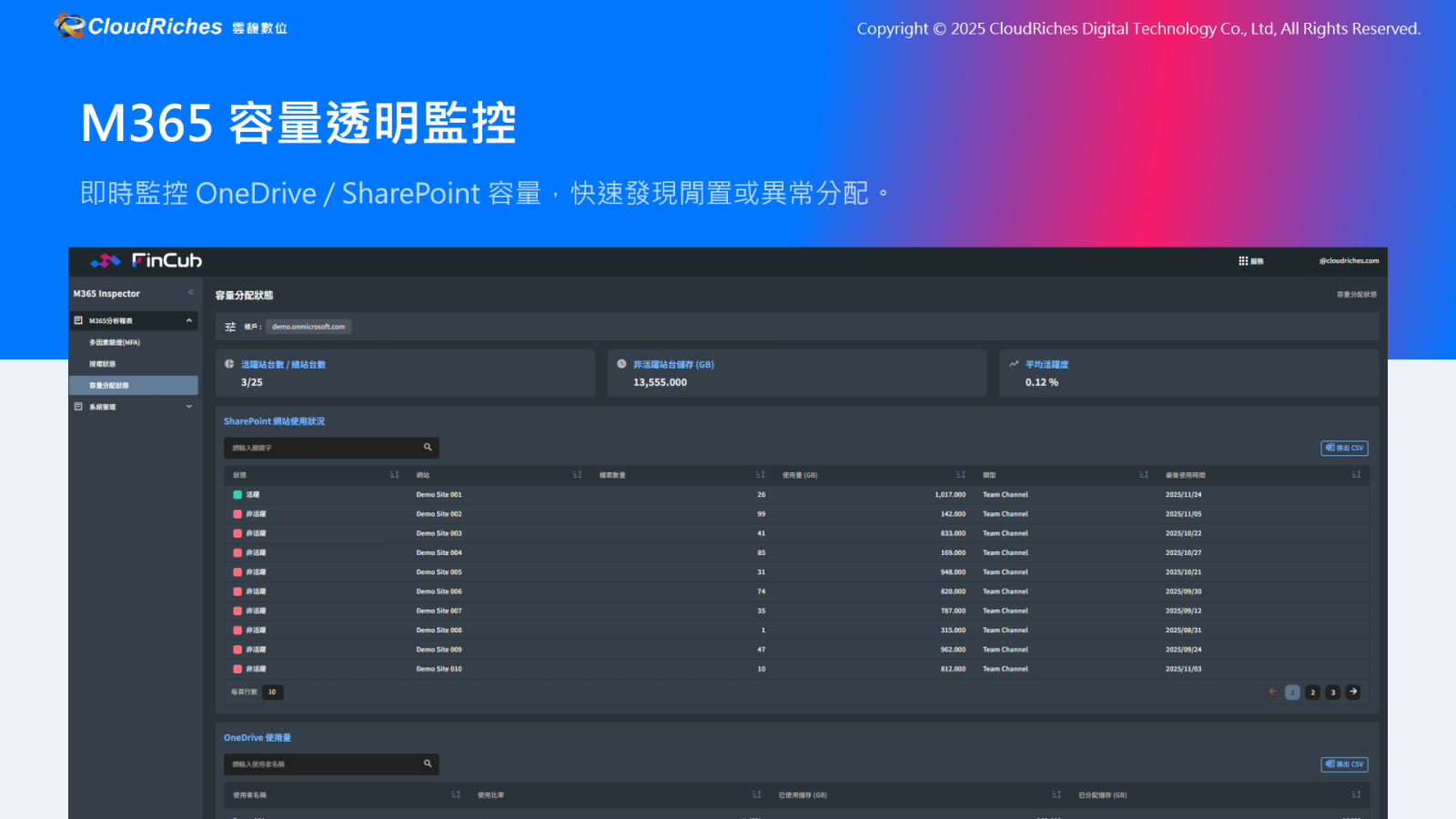Go to next page with the arrow icon
This screenshot has height=819, width=1456.
pos(1353,693)
